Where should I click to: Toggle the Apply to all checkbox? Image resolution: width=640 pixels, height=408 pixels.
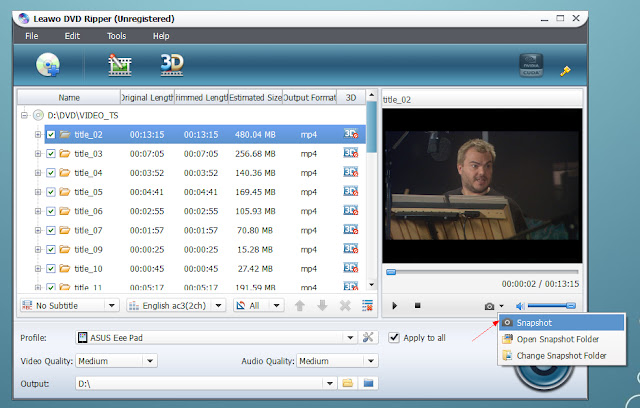(394, 338)
